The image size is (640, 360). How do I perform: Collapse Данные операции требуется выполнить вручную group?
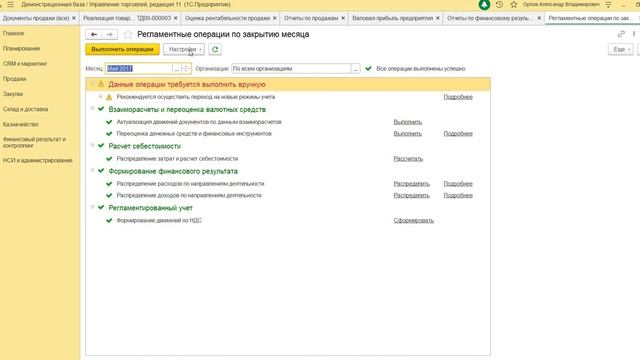(92, 84)
